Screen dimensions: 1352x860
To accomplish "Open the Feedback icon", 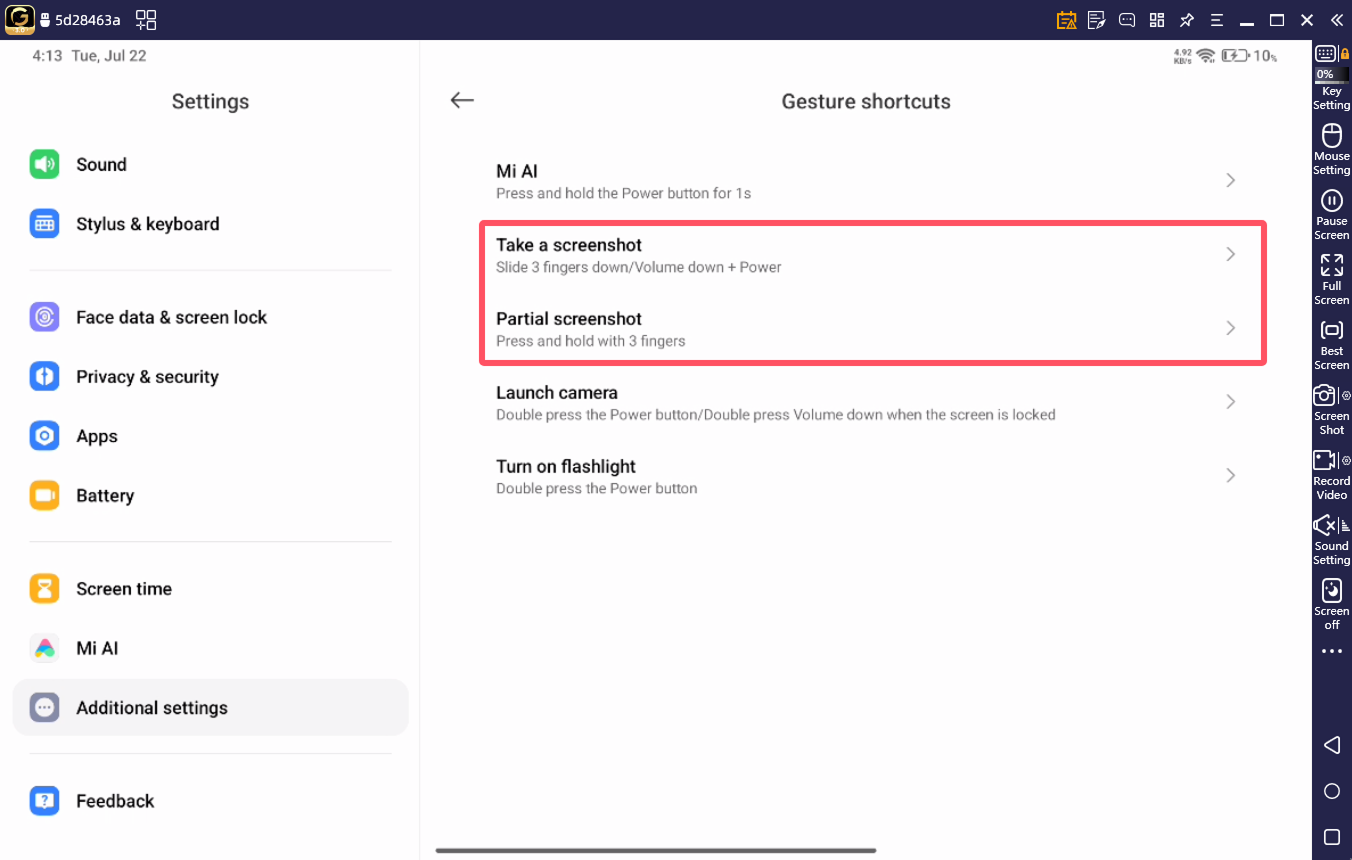I will pos(44,801).
